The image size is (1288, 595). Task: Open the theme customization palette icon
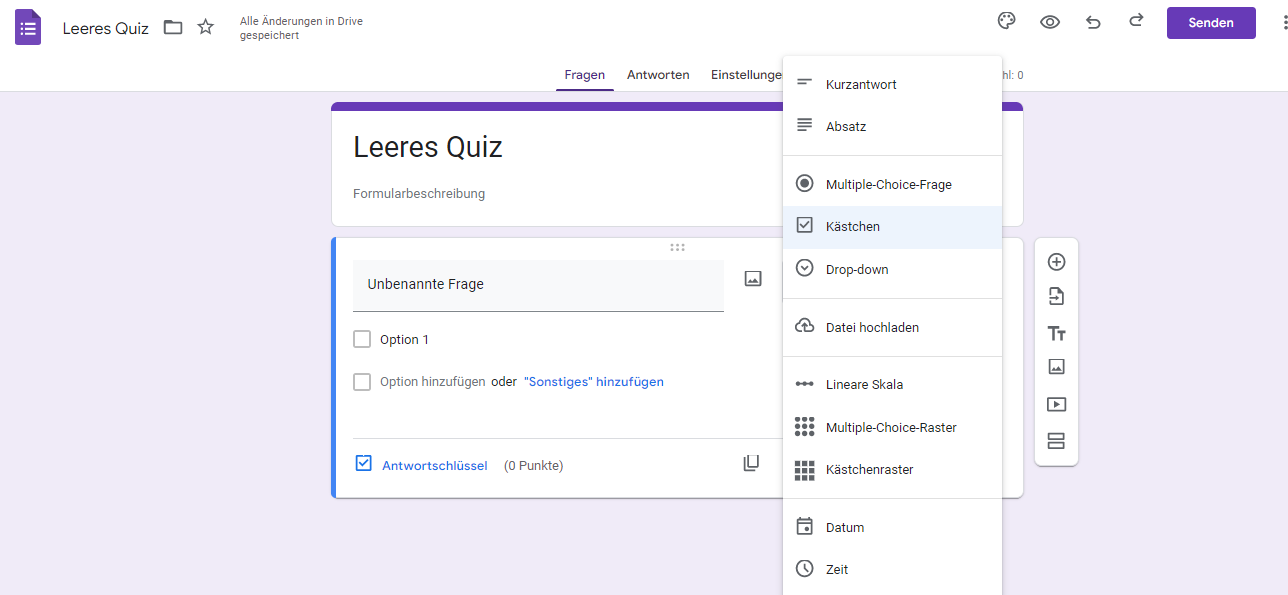[x=1006, y=22]
